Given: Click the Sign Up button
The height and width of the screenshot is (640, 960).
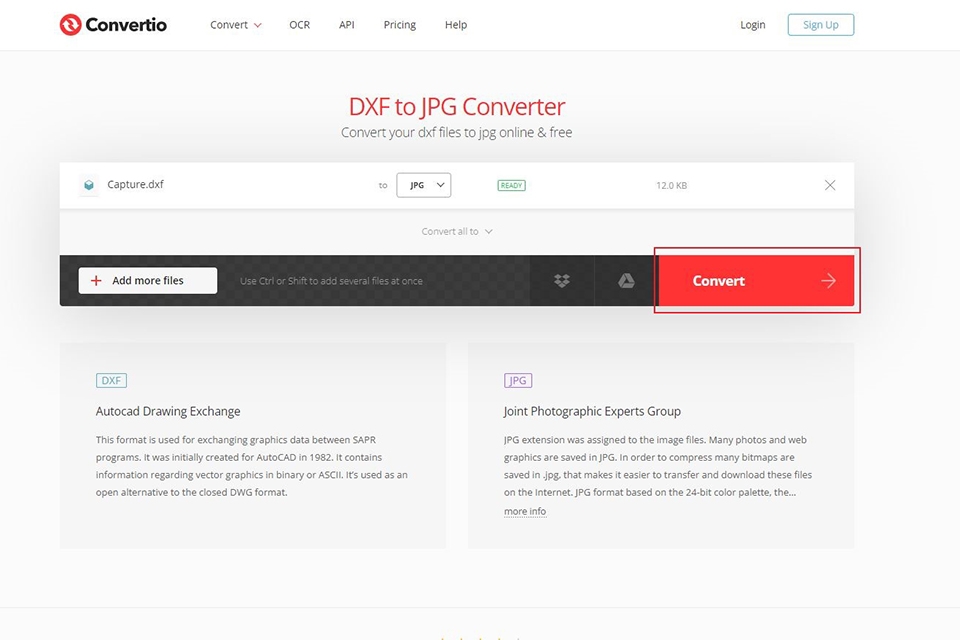Looking at the screenshot, I should tap(820, 24).
